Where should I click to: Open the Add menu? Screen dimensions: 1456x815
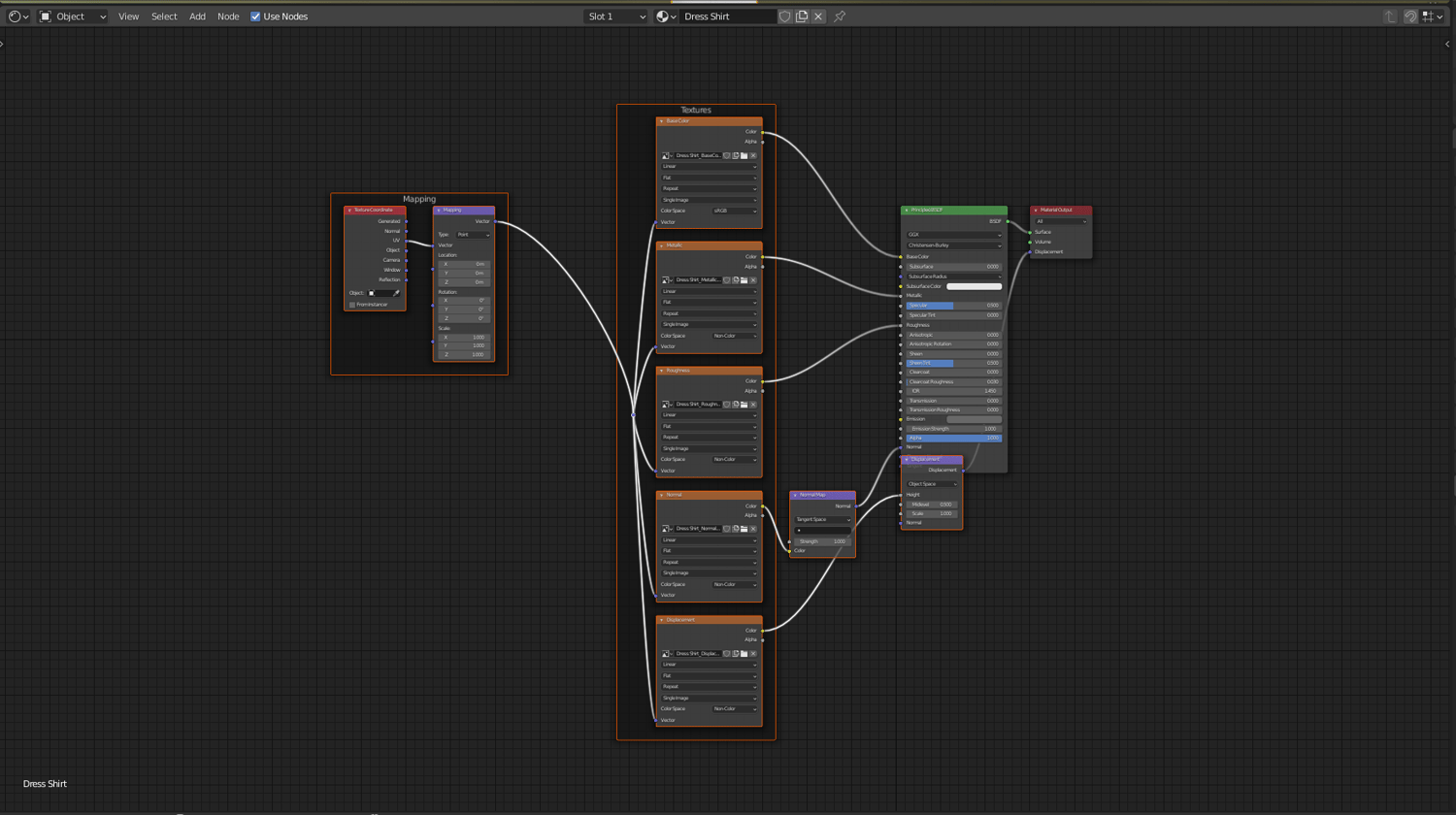pos(197,16)
